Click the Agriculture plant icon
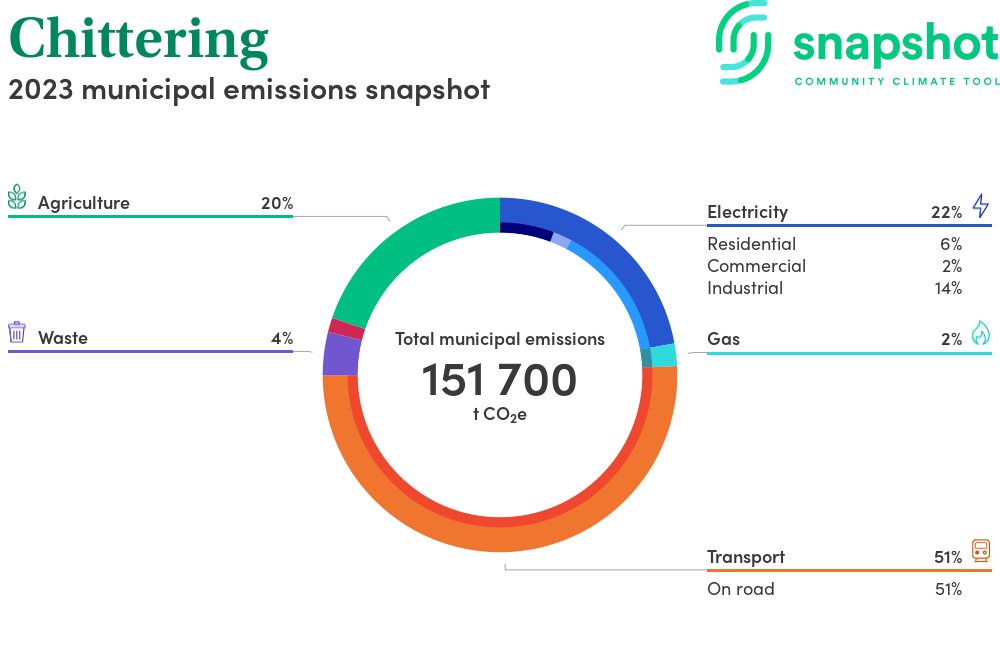 pyautogui.click(x=17, y=197)
